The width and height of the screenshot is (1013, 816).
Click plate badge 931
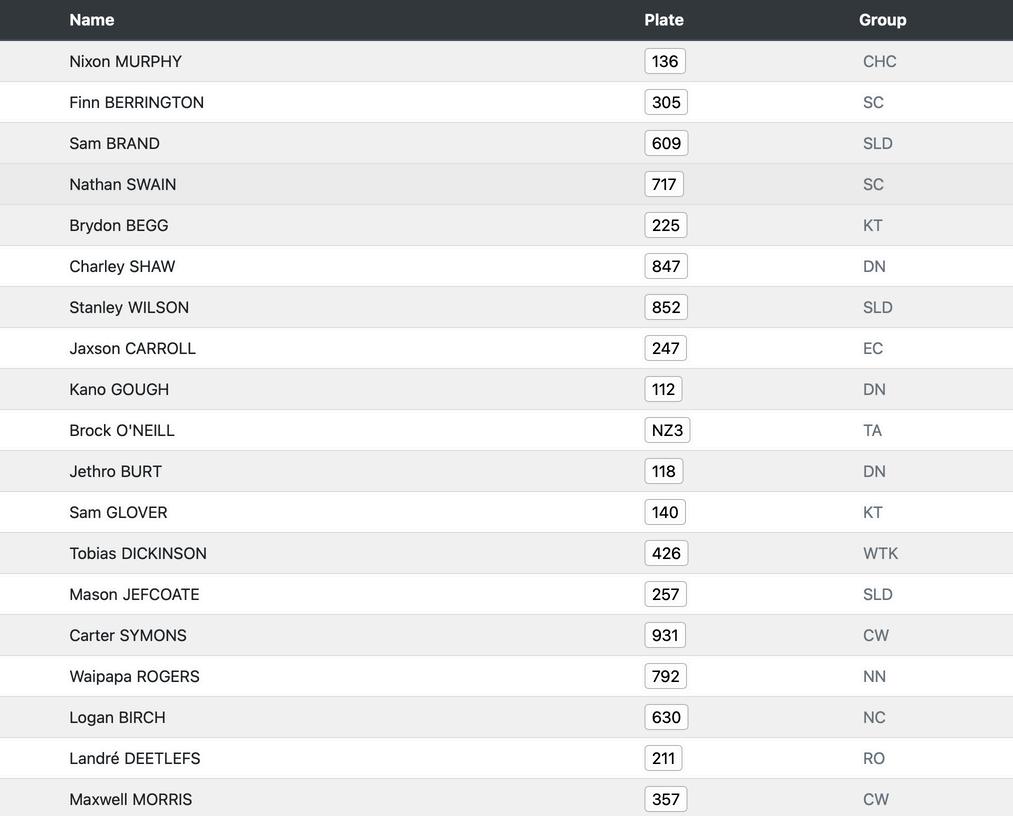(665, 635)
